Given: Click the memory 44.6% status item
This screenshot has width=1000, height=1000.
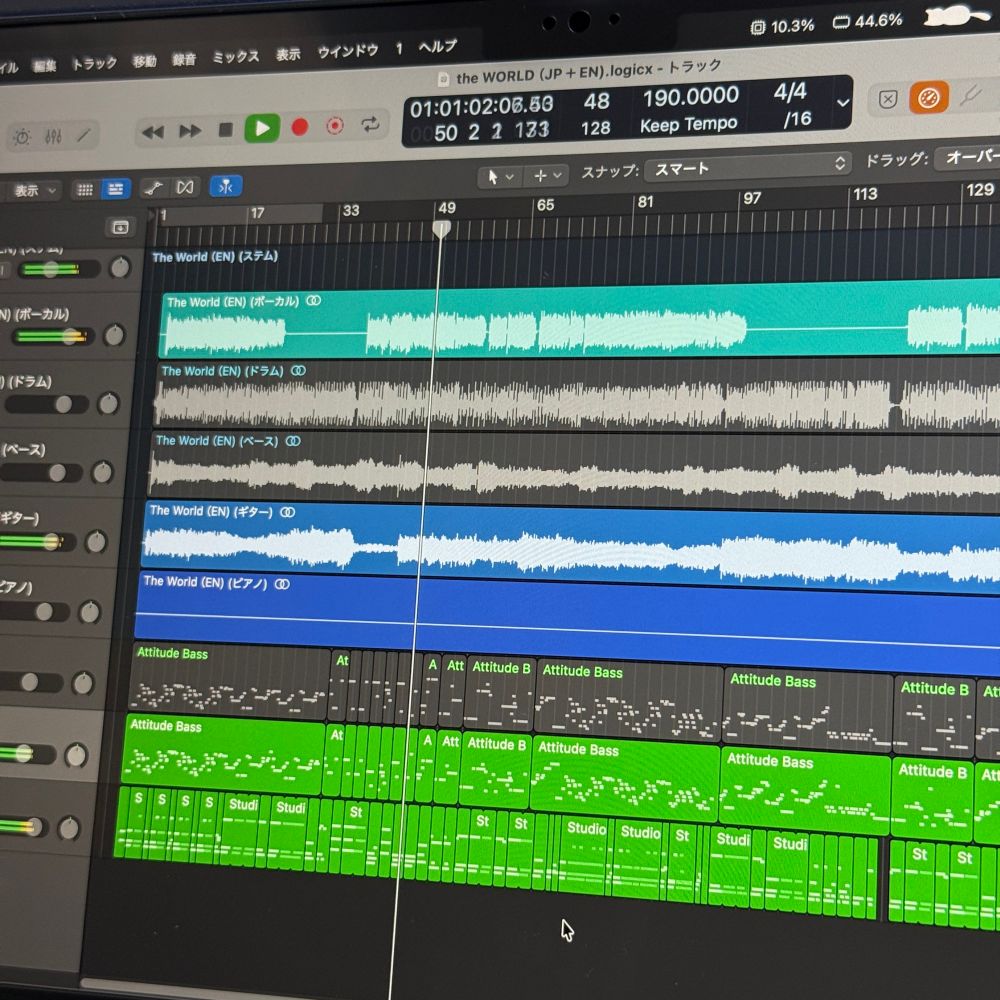Looking at the screenshot, I should 867,22.
